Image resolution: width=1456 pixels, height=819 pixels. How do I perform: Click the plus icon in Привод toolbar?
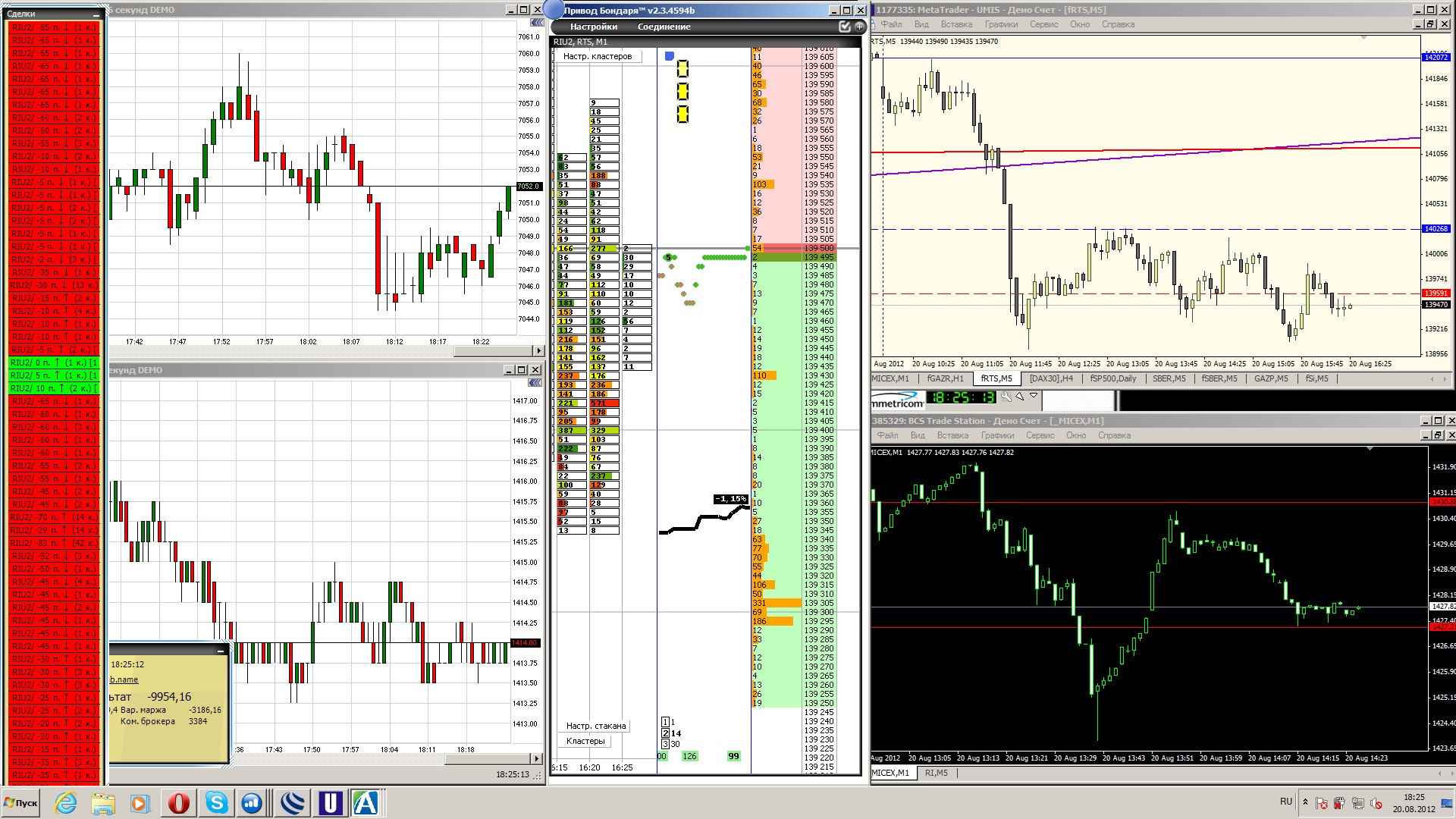pos(859,27)
